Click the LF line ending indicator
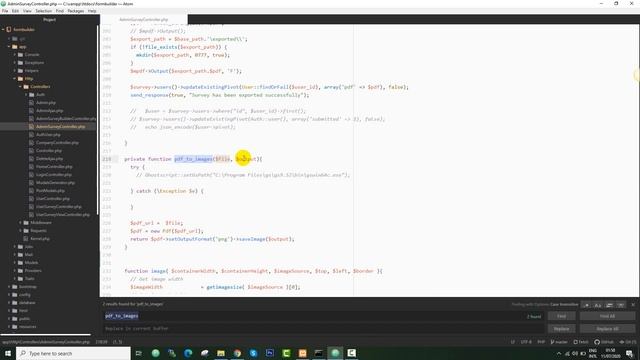This screenshot has width=640, height=360. point(512,342)
